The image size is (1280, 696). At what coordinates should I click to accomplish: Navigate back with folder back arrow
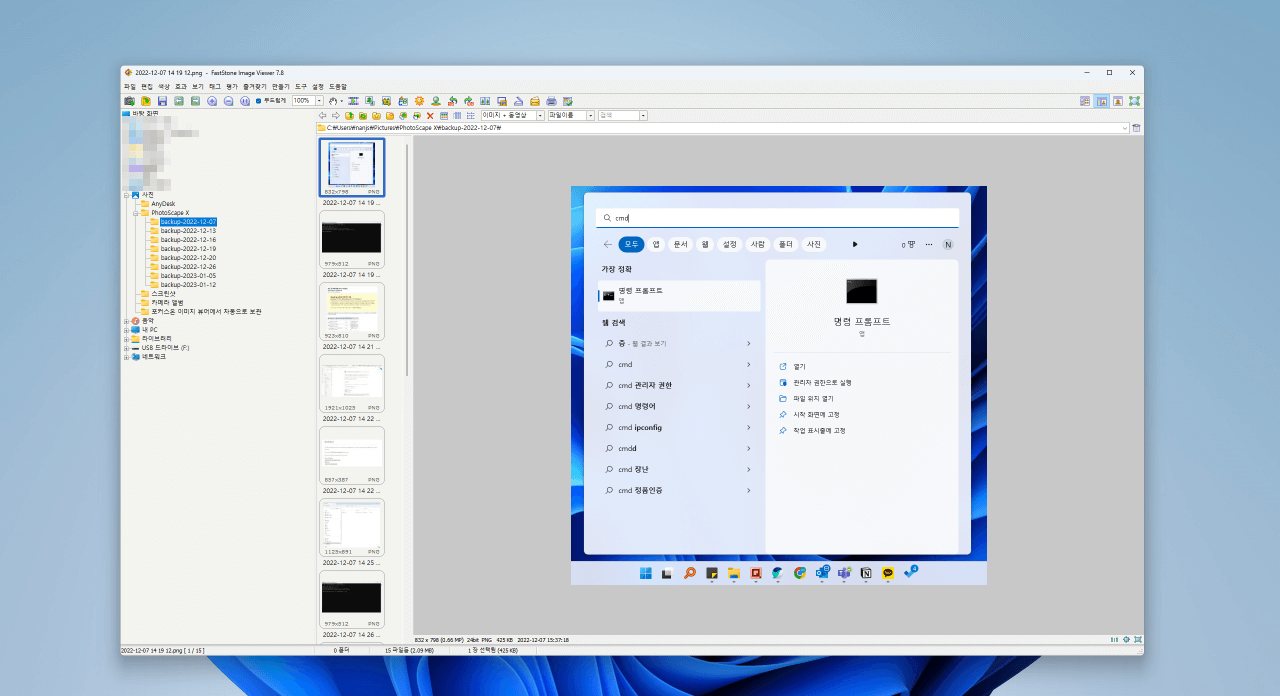tap(322, 115)
